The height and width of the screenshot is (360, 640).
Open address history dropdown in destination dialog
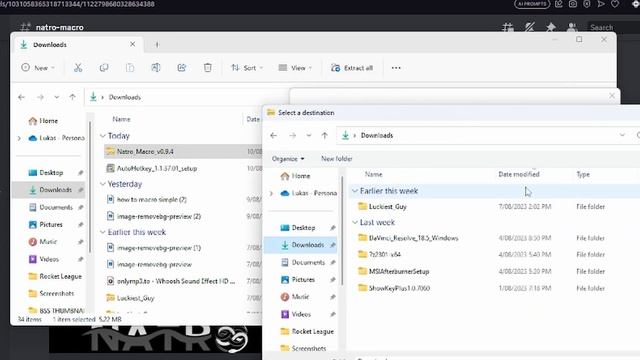click(x=622, y=135)
